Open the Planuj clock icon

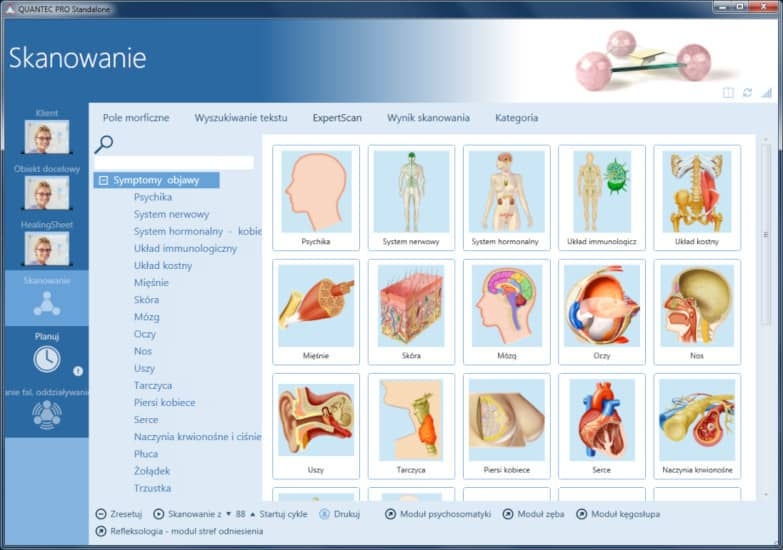(46, 359)
